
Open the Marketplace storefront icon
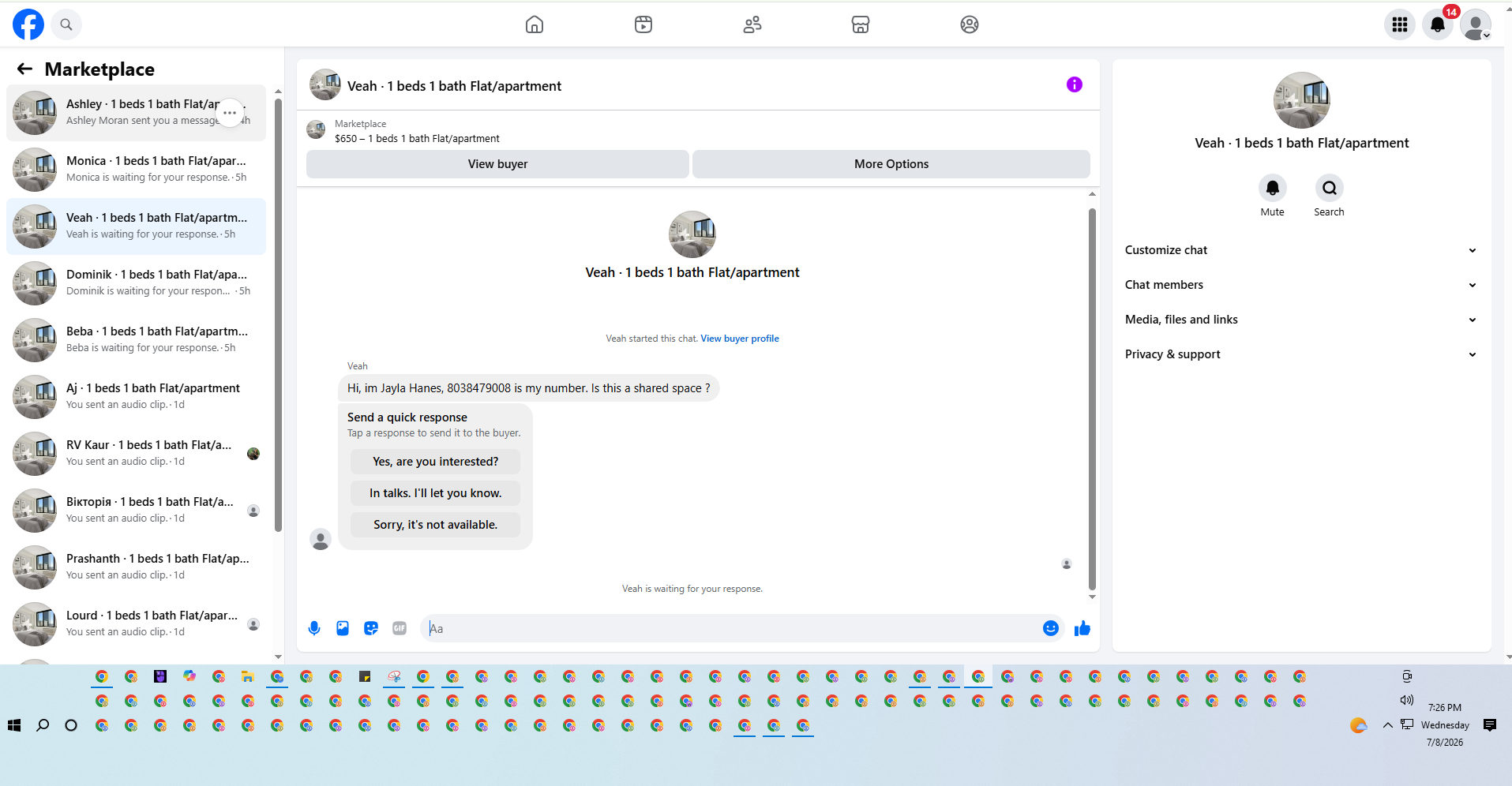click(861, 24)
